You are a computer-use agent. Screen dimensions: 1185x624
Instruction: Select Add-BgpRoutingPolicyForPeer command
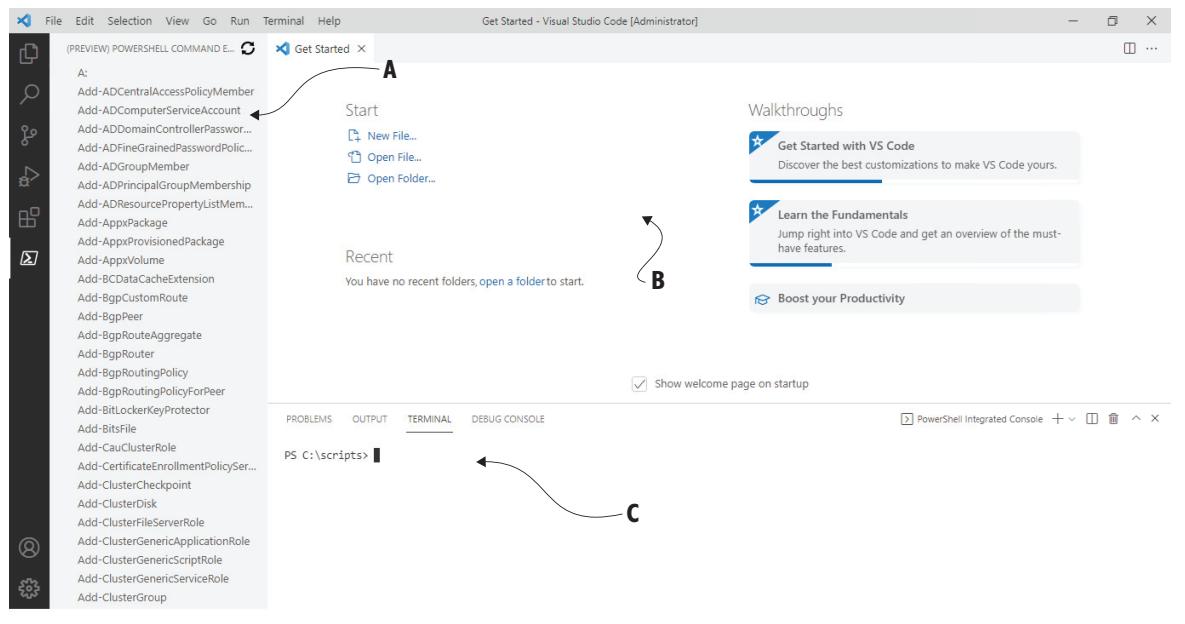pyautogui.click(x=151, y=391)
